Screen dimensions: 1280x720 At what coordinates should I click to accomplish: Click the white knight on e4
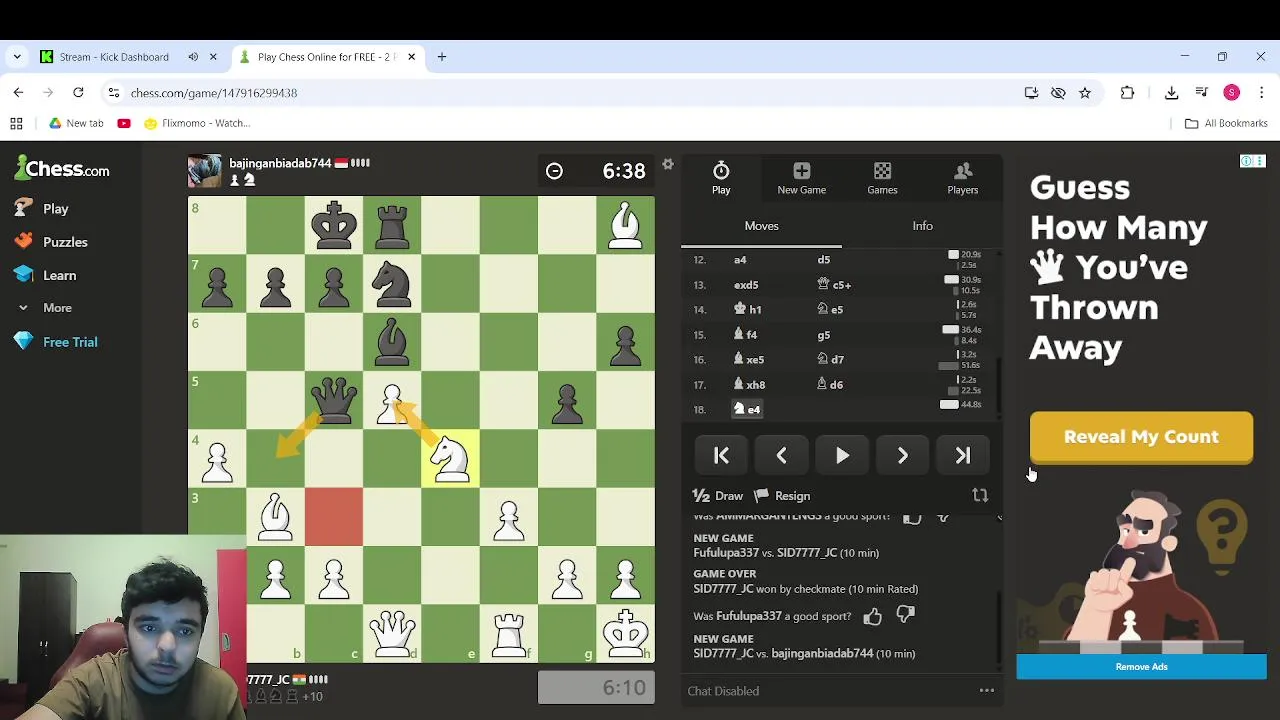click(x=450, y=458)
